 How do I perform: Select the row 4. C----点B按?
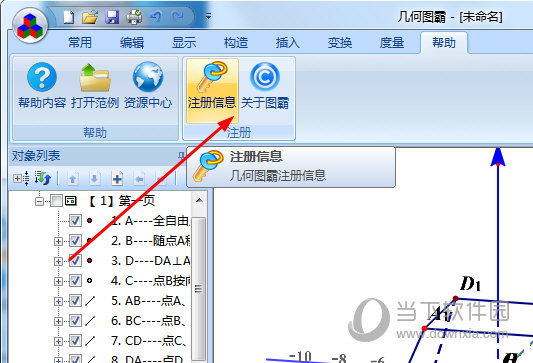click(150, 281)
